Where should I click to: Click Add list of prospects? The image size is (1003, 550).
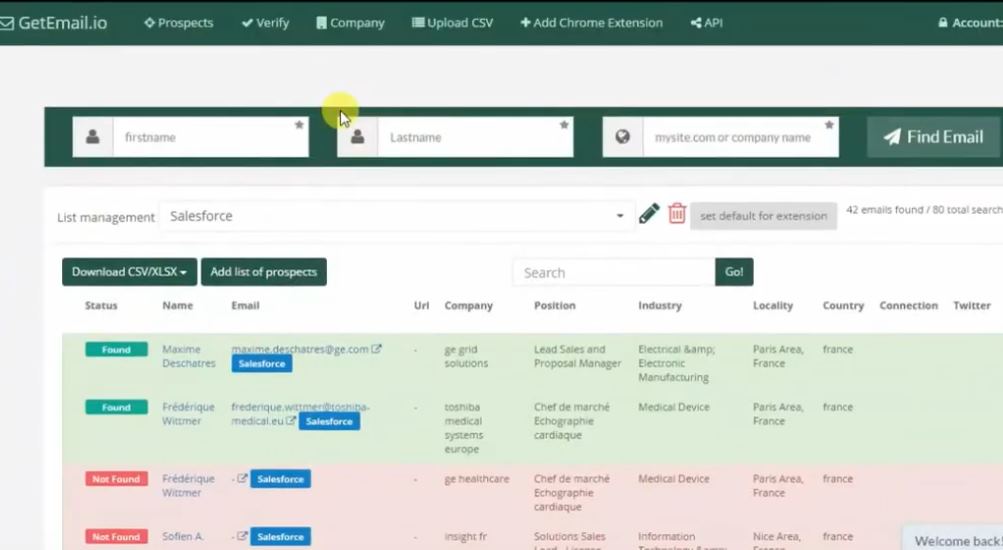point(264,272)
